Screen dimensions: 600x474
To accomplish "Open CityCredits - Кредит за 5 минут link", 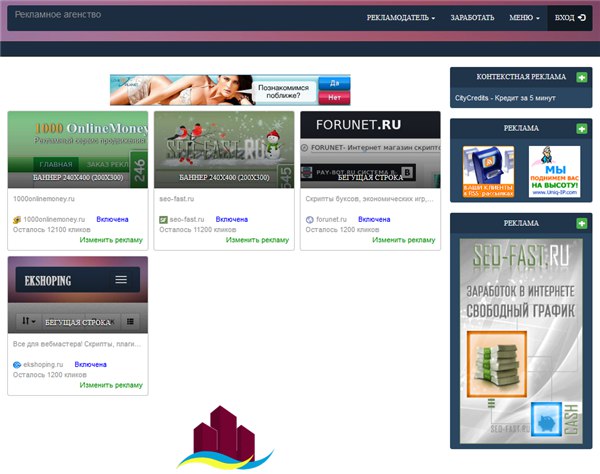I will 505,98.
